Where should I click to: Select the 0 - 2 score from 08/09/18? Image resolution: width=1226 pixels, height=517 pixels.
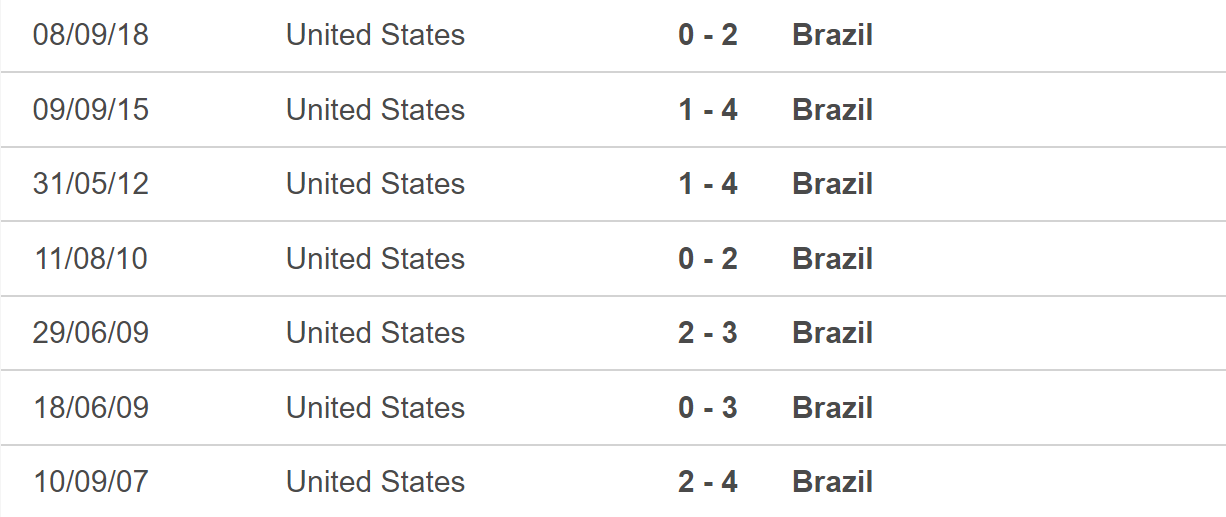click(708, 35)
